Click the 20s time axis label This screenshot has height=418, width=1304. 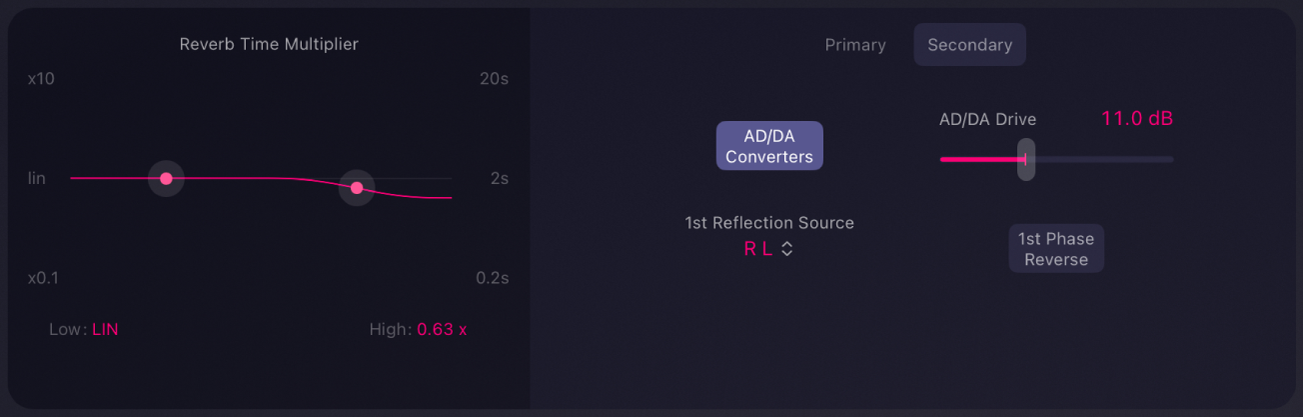pyautogui.click(x=494, y=78)
